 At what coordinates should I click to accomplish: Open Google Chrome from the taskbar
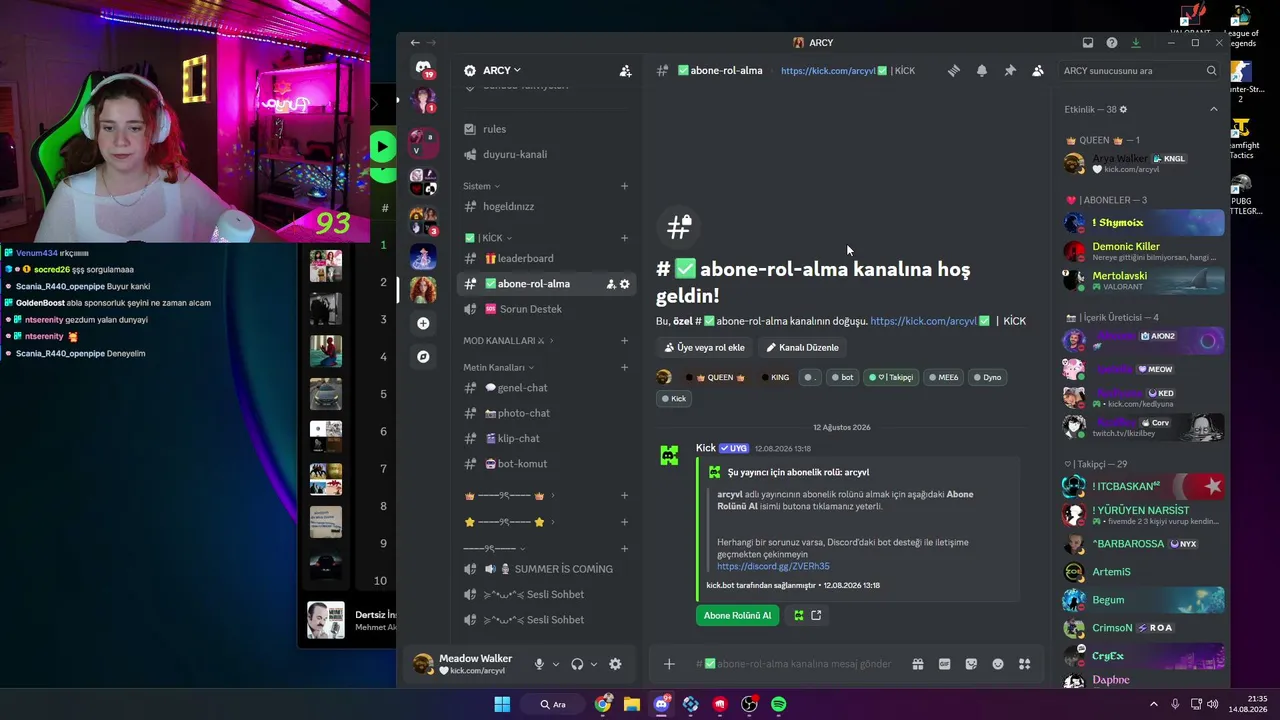click(603, 704)
